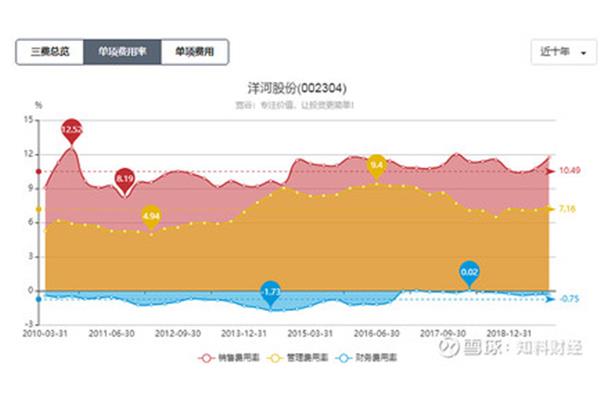Click the 2015-03-31 x-axis label

(x=310, y=334)
